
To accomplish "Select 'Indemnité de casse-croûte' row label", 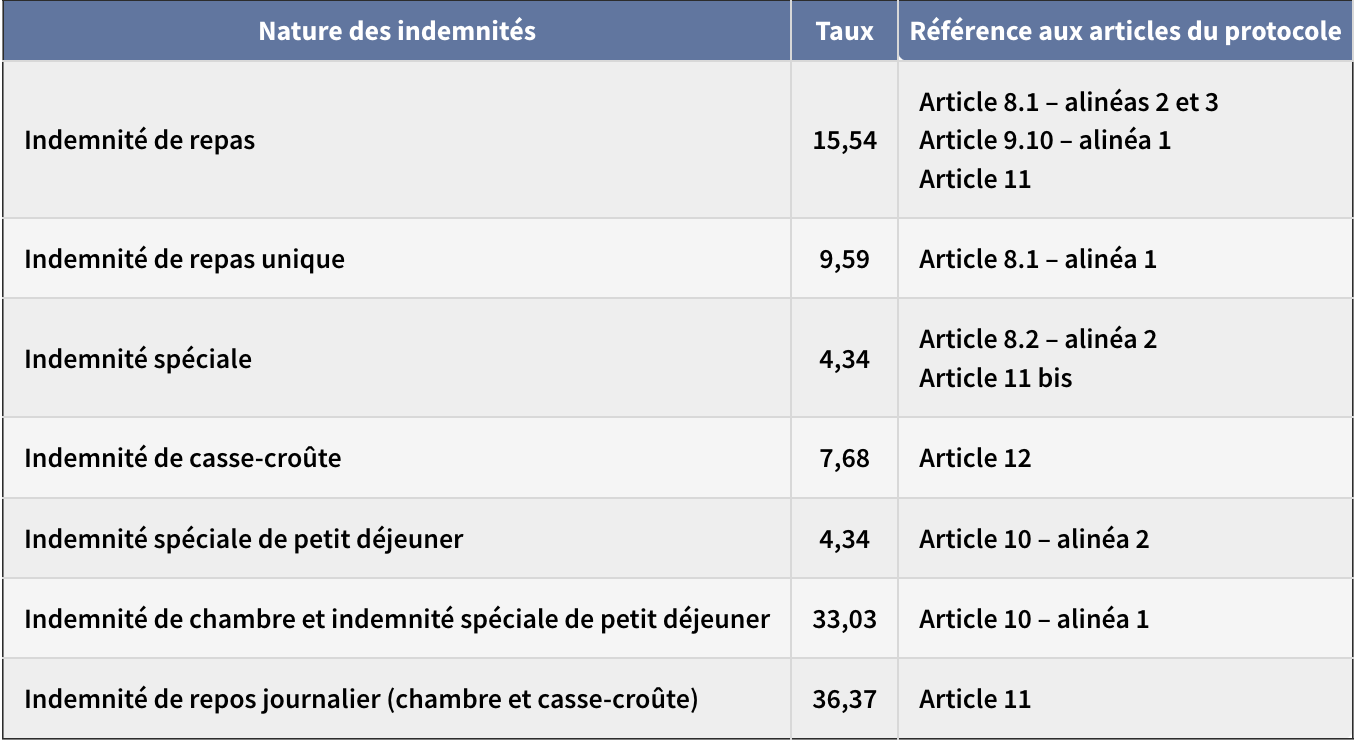I will pyautogui.click(x=183, y=458).
